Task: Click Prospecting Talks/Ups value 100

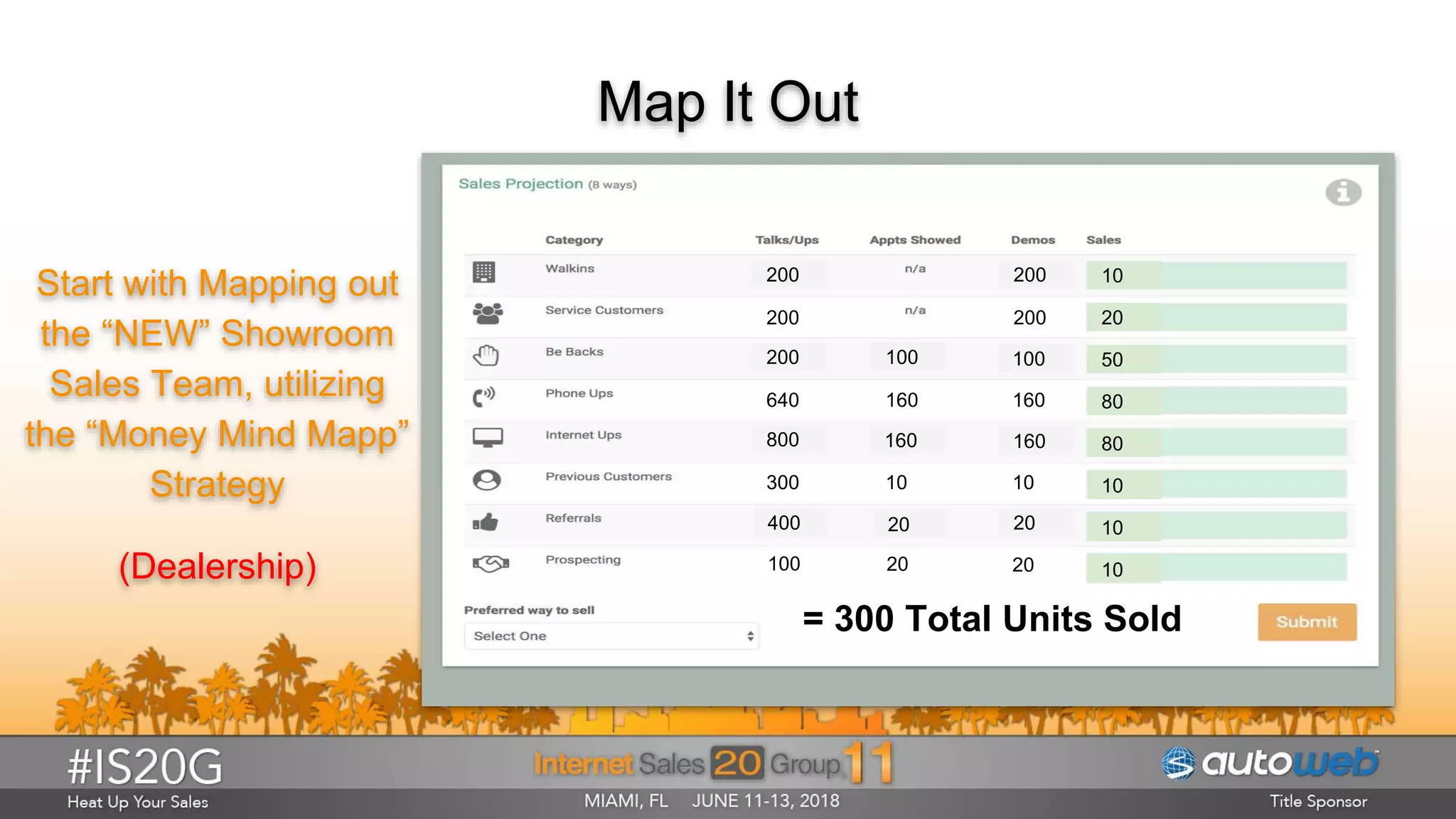Action: pyautogui.click(x=784, y=564)
